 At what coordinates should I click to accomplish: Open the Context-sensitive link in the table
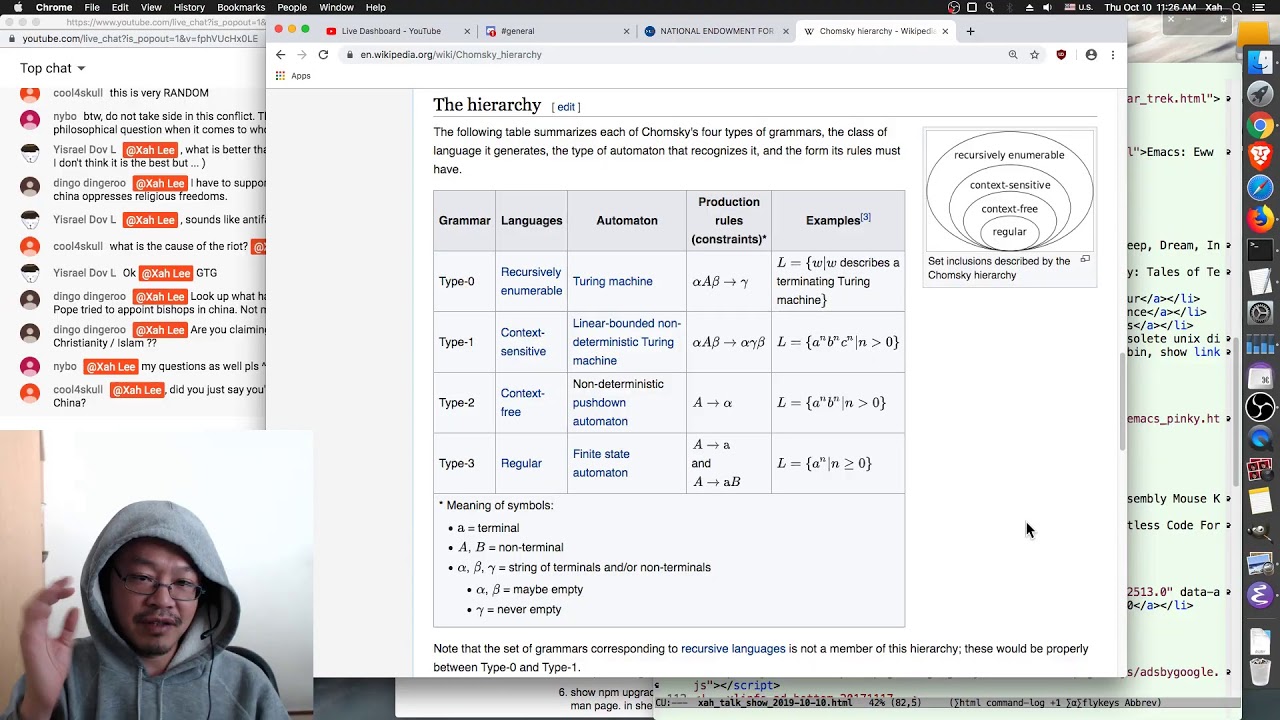tap(523, 342)
